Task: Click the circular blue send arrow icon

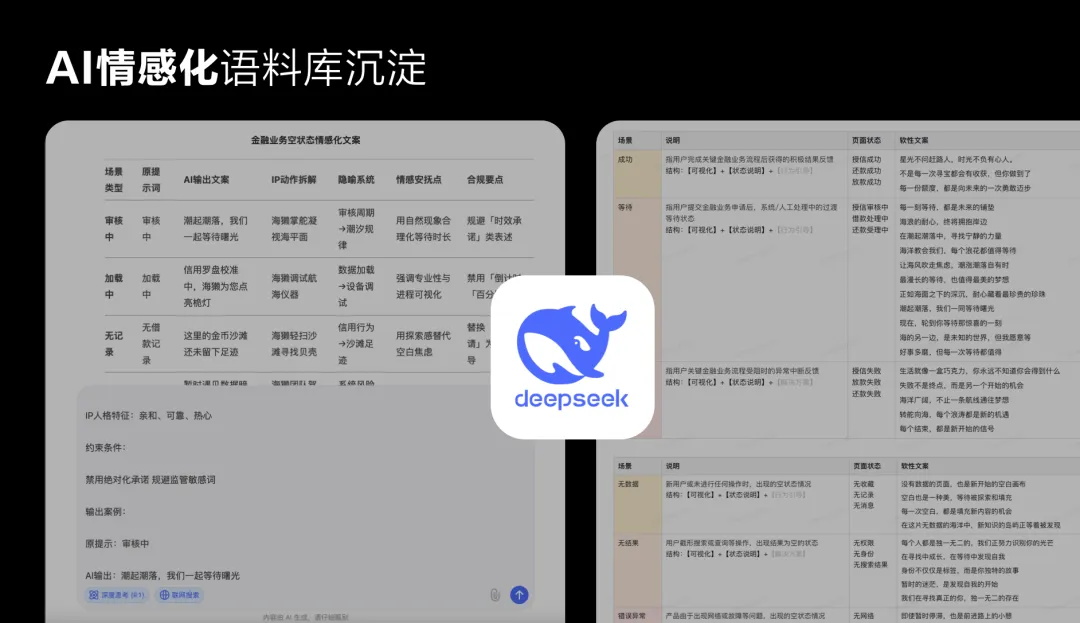Action: 519,594
